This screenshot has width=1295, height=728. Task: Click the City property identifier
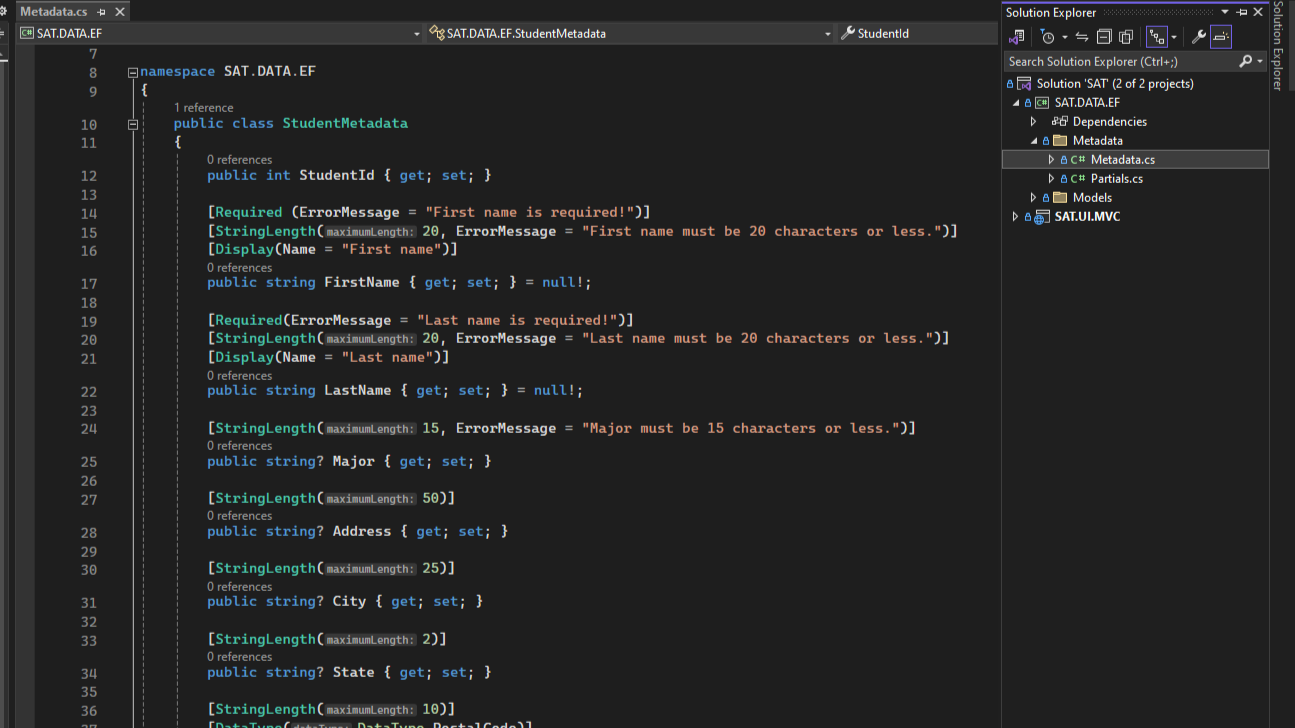tap(349, 601)
